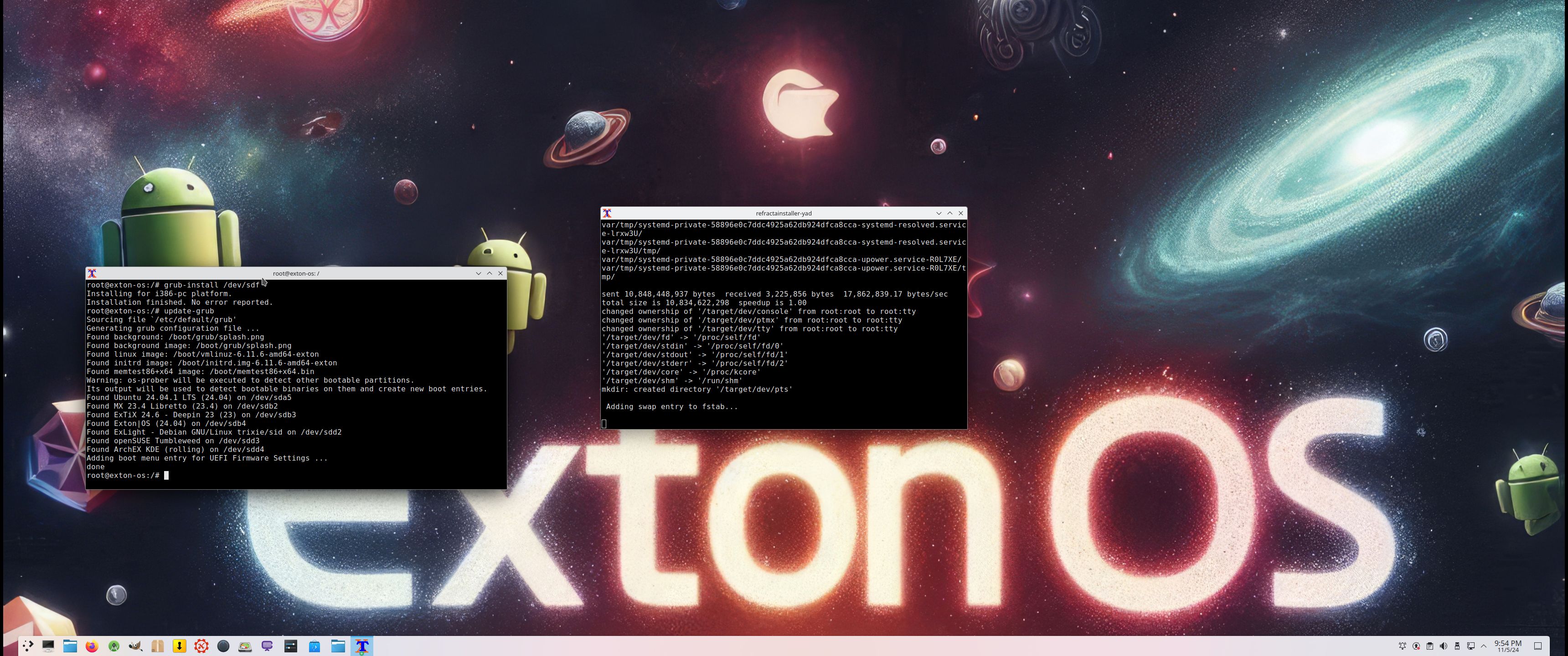Click 'Found ExTiX 24.6 - Deepin 23' line
This screenshot has width=1568, height=656.
(x=191, y=415)
